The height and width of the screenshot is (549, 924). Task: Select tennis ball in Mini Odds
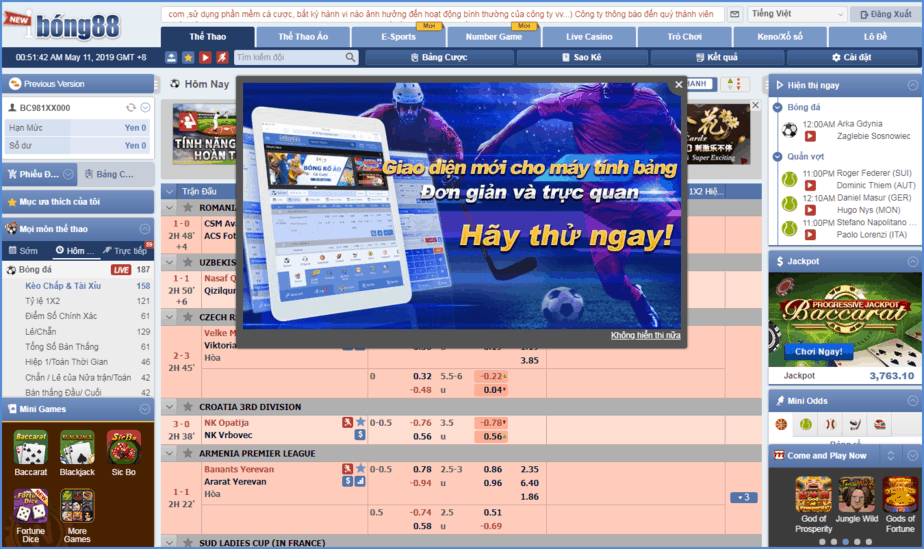pos(806,424)
